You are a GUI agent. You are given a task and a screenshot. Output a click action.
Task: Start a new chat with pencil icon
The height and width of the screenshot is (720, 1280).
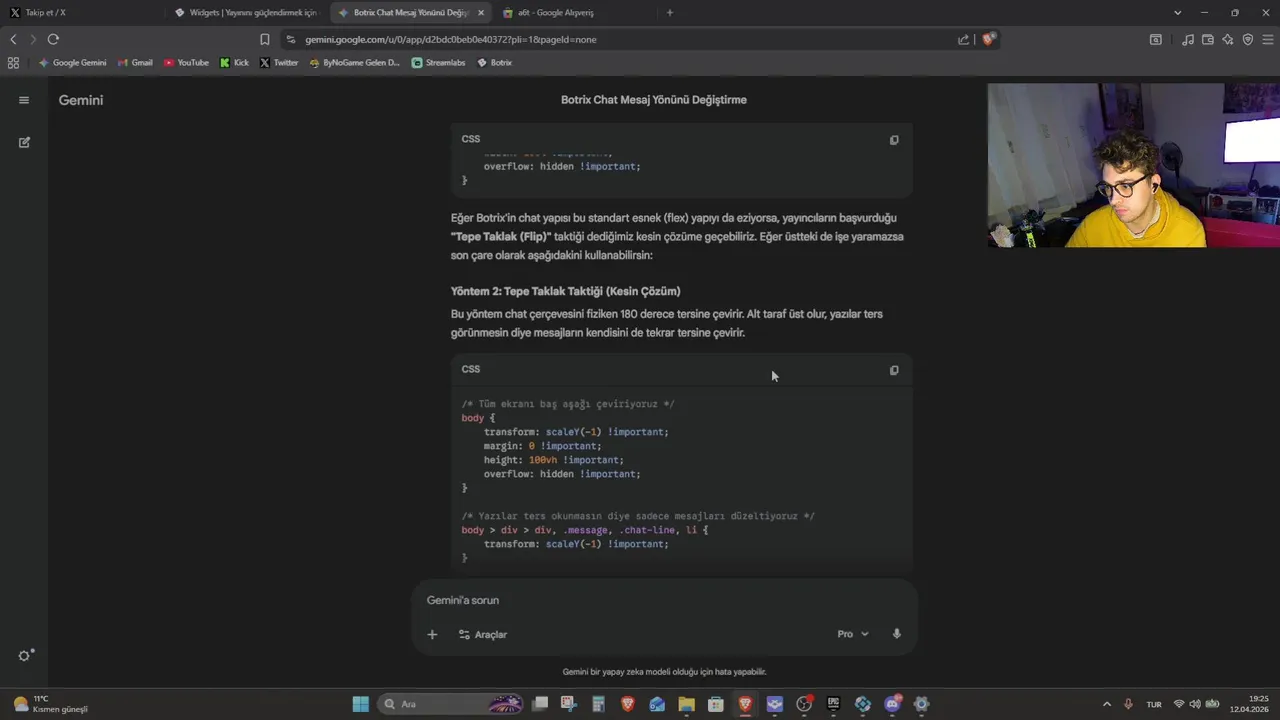click(x=24, y=142)
